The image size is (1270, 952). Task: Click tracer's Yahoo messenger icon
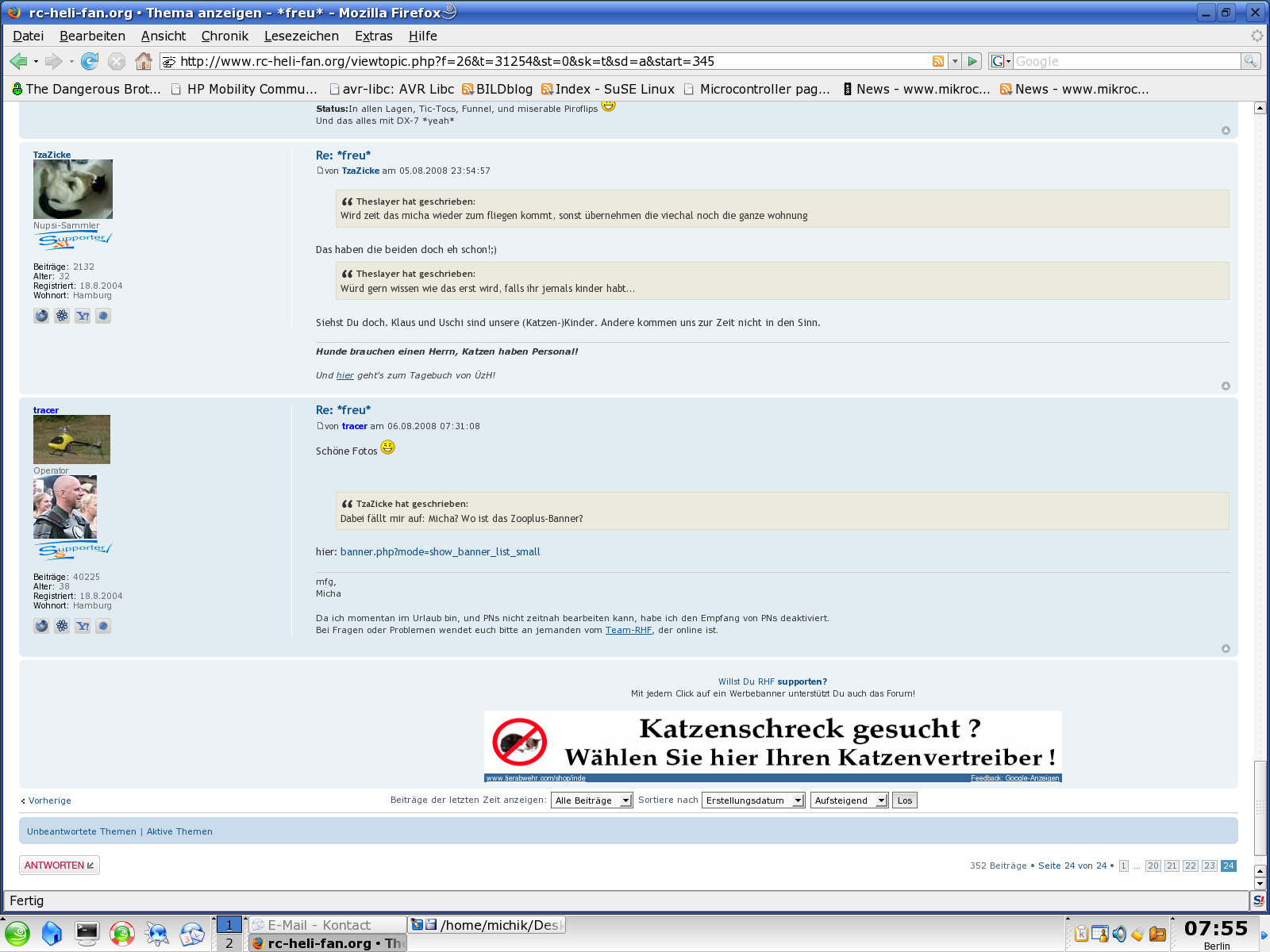(x=83, y=626)
